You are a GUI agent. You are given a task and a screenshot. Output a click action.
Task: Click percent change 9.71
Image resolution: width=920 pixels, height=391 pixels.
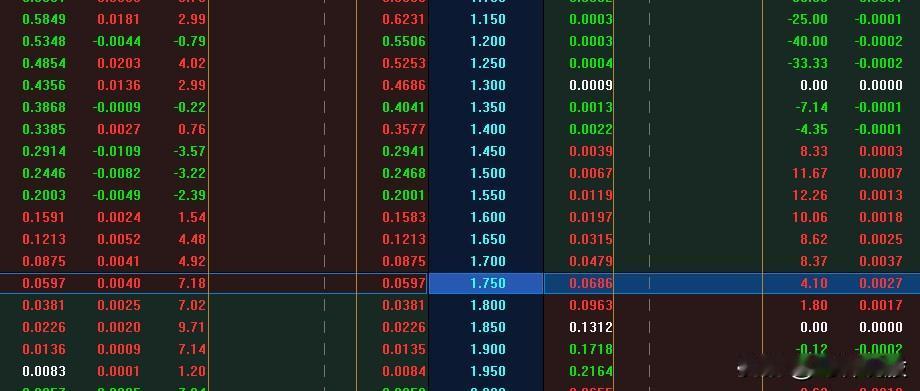tap(192, 328)
